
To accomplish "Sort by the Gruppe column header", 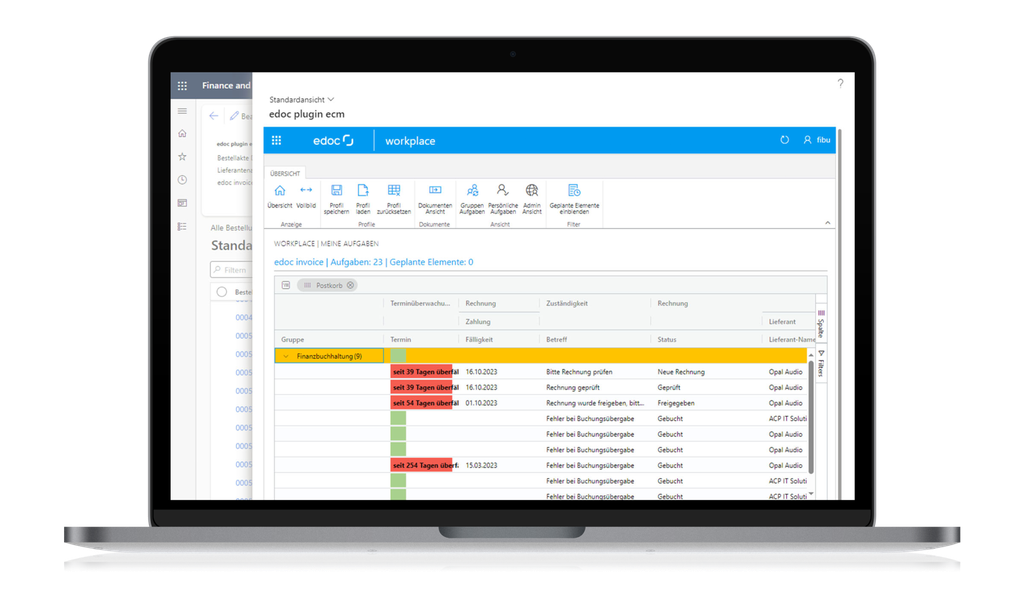I will coord(293,340).
